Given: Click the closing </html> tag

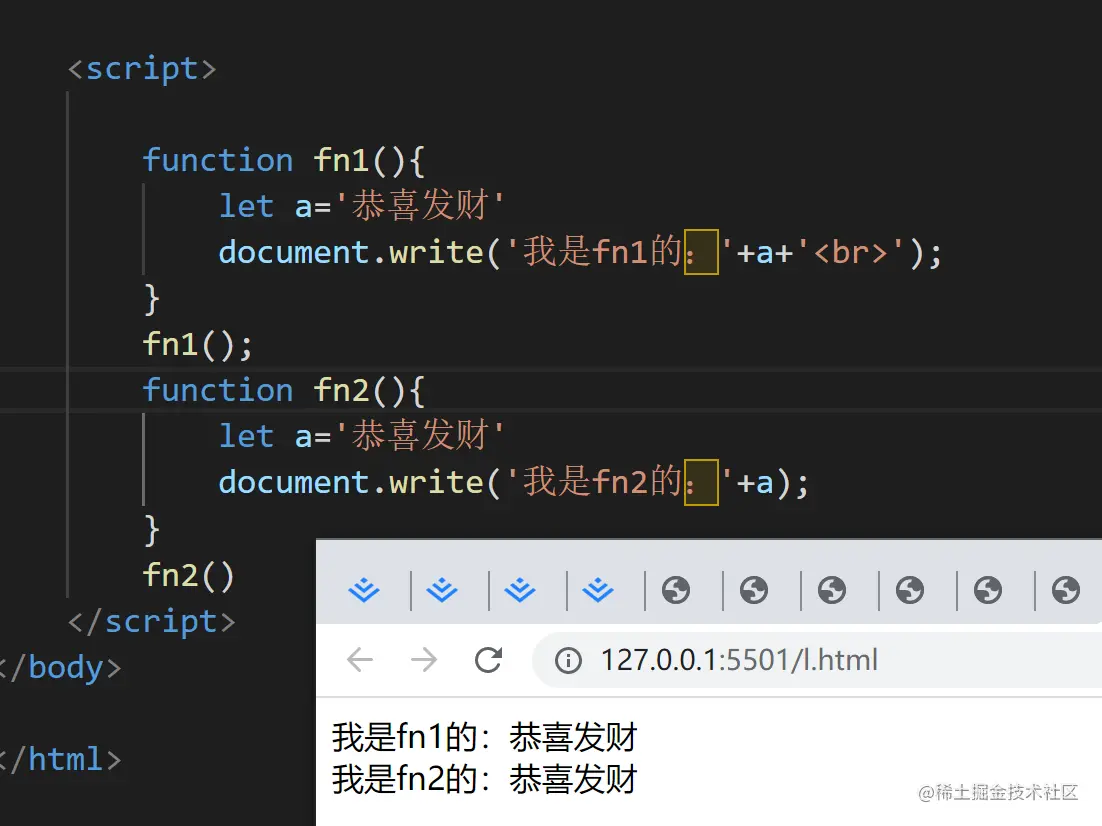Looking at the screenshot, I should pyautogui.click(x=60, y=759).
